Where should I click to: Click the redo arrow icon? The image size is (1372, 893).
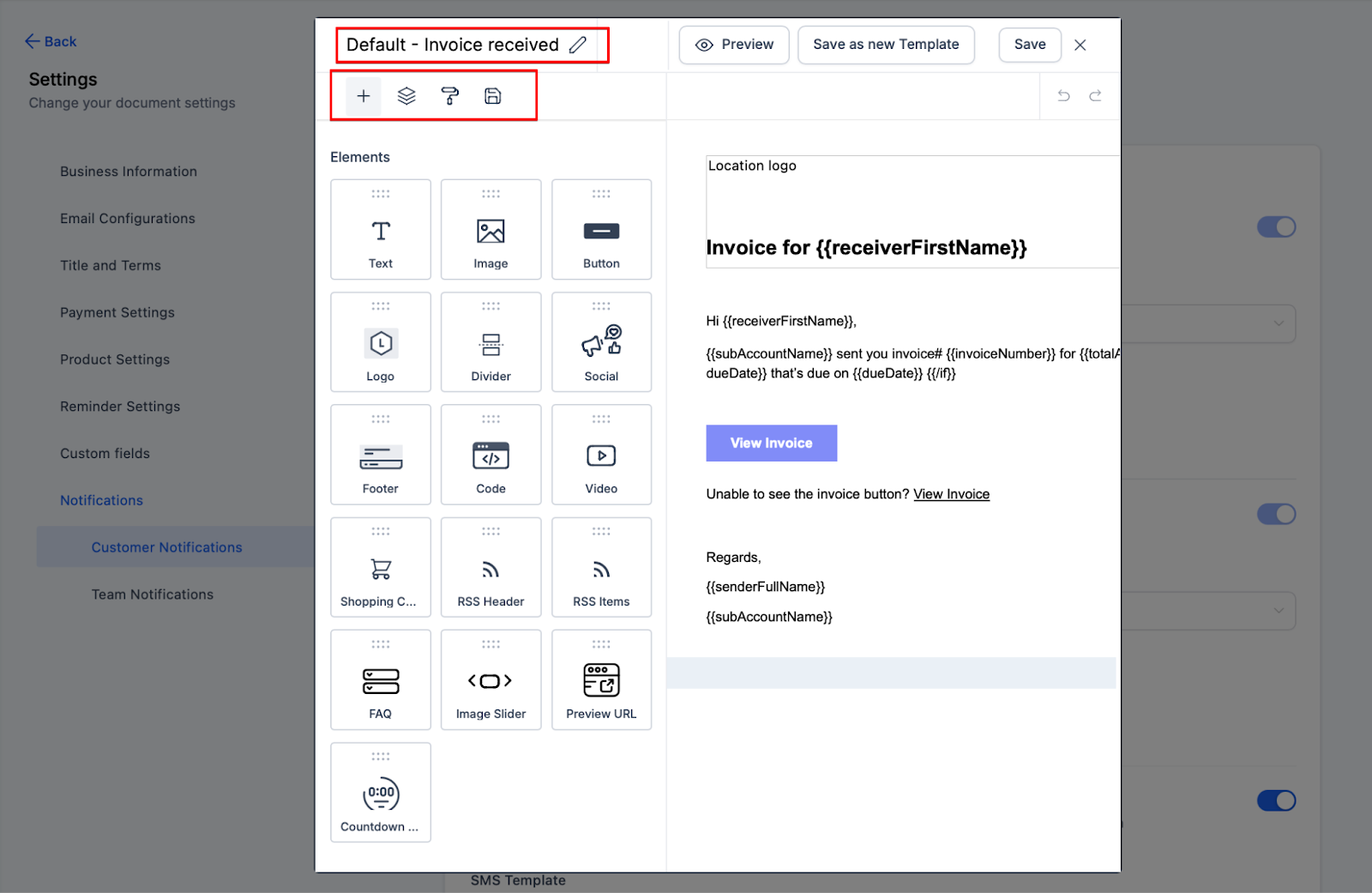click(x=1095, y=96)
